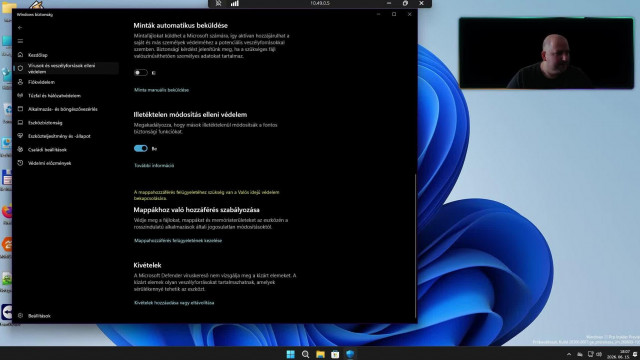Select Vírusok és veszélyforrások elleni védelem

tap(65, 68)
